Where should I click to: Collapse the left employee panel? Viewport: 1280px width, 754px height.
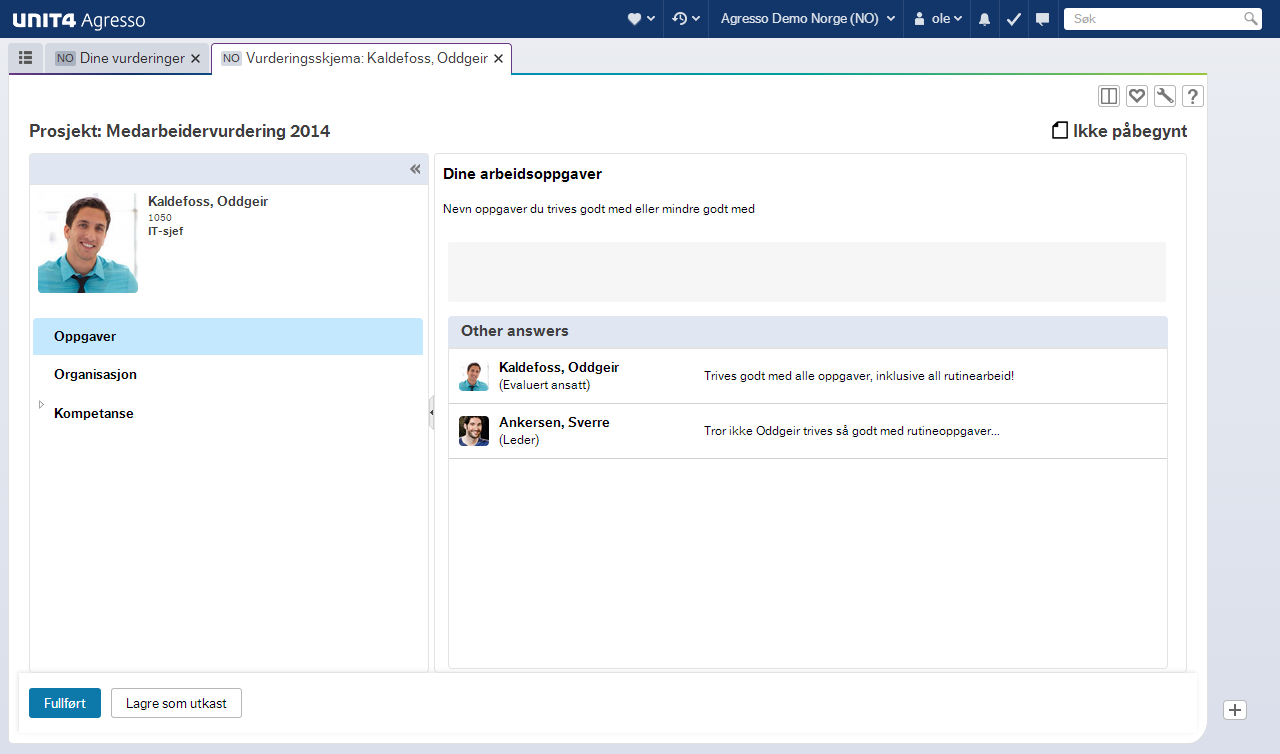click(x=415, y=169)
